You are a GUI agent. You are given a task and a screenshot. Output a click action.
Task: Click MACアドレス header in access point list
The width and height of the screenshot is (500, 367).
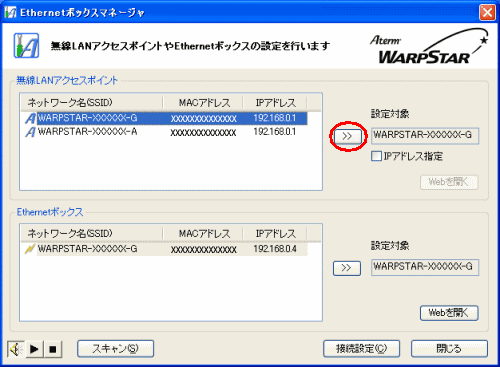point(203,103)
